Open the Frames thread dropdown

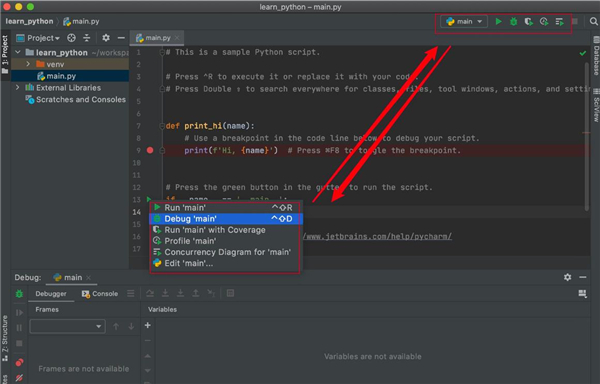[67, 326]
